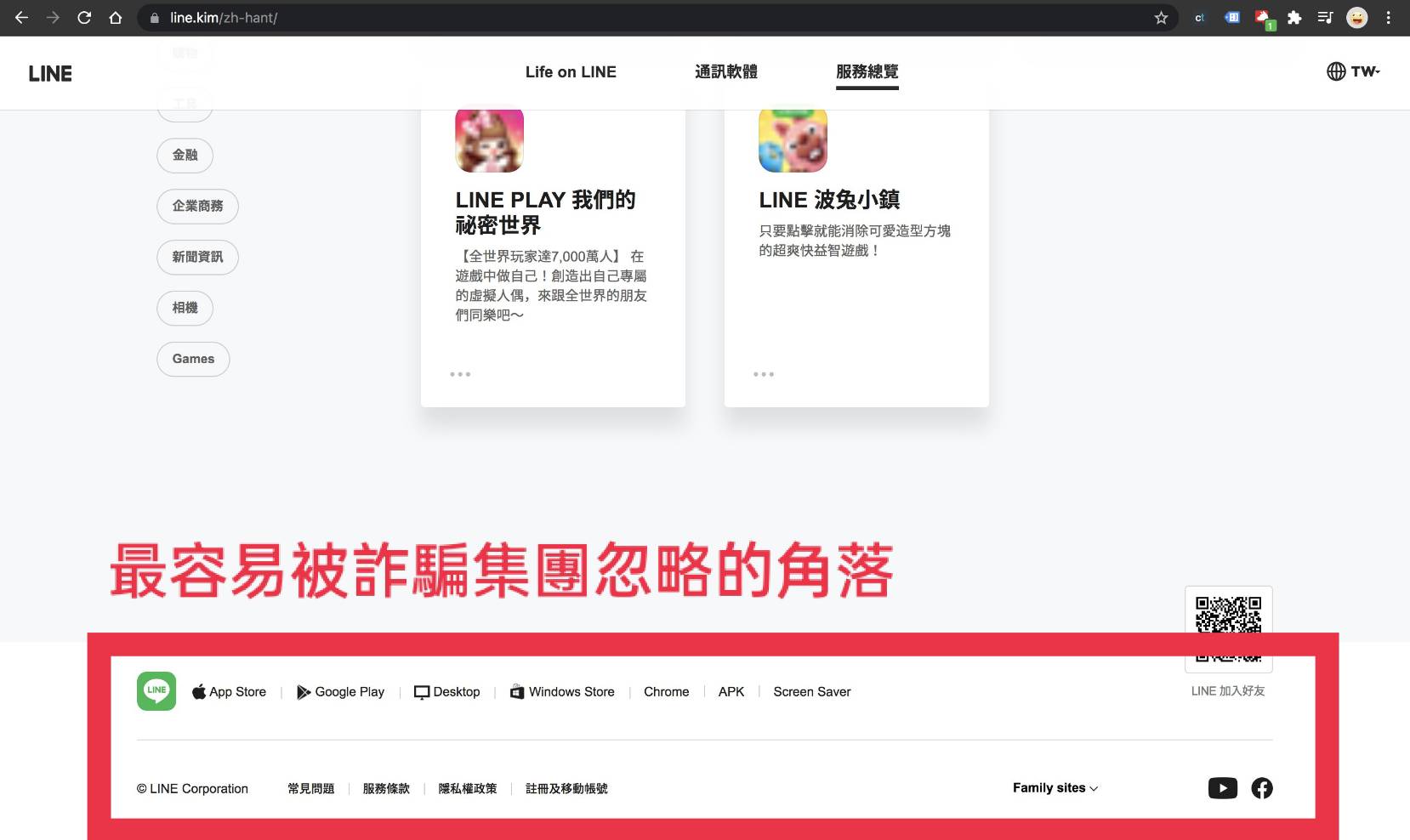
Task: Click the green LINE app icon in footer
Action: point(156,691)
